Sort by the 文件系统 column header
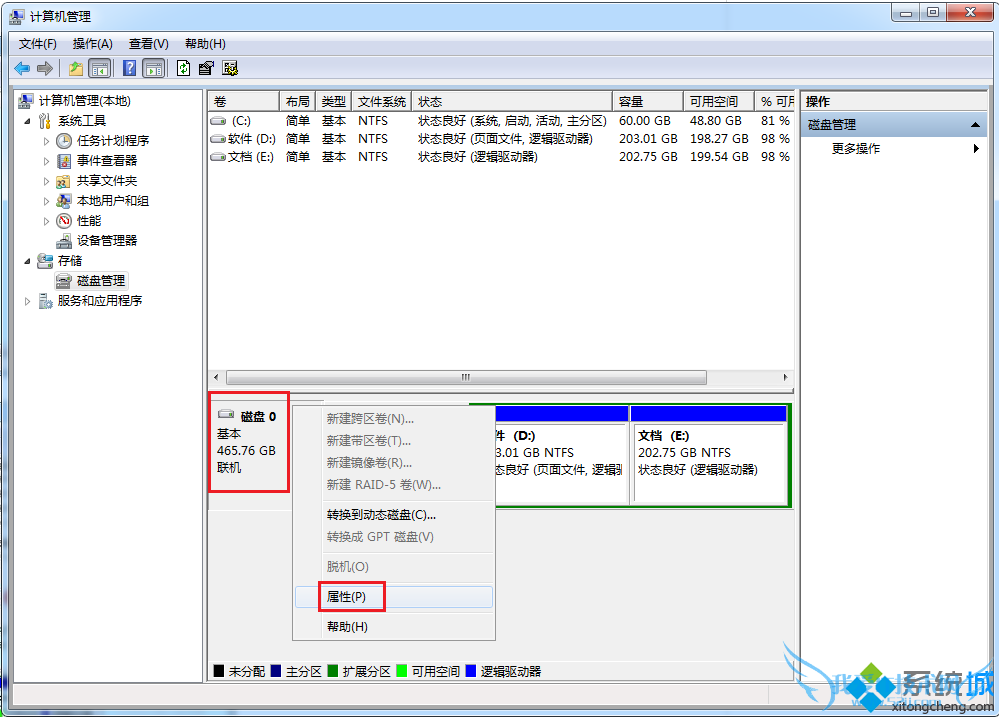This screenshot has height=717, width=999. click(381, 101)
